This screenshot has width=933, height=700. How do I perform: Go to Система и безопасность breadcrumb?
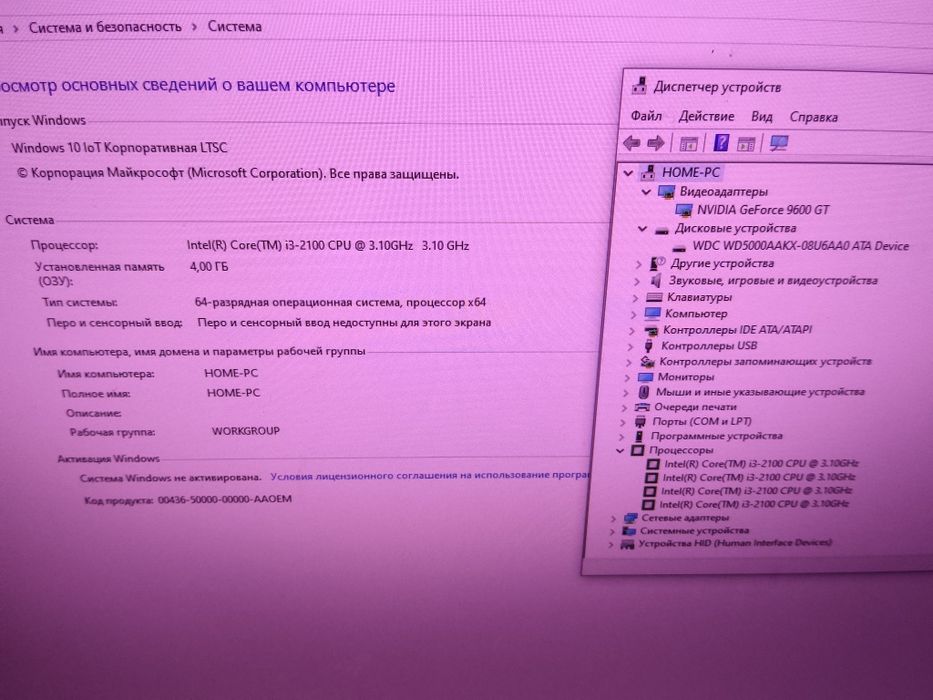coord(105,27)
